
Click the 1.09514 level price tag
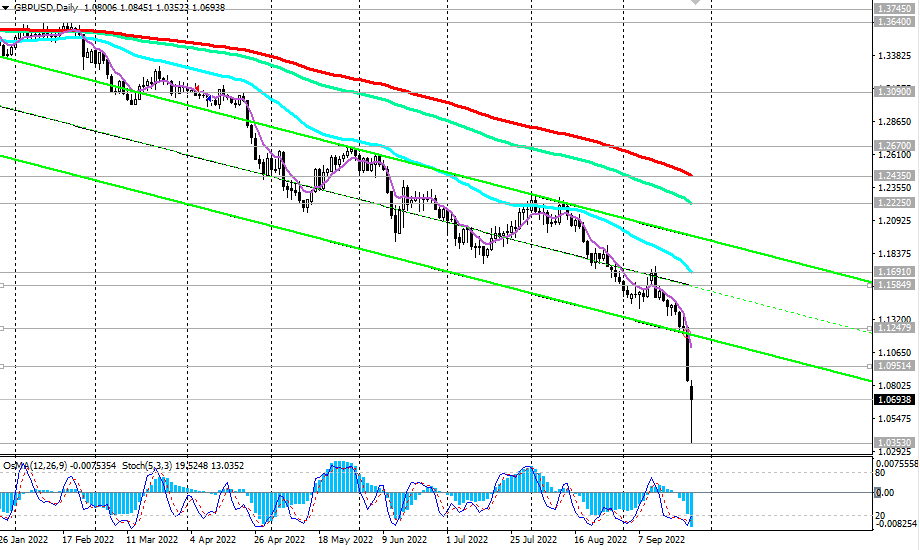[x=893, y=366]
